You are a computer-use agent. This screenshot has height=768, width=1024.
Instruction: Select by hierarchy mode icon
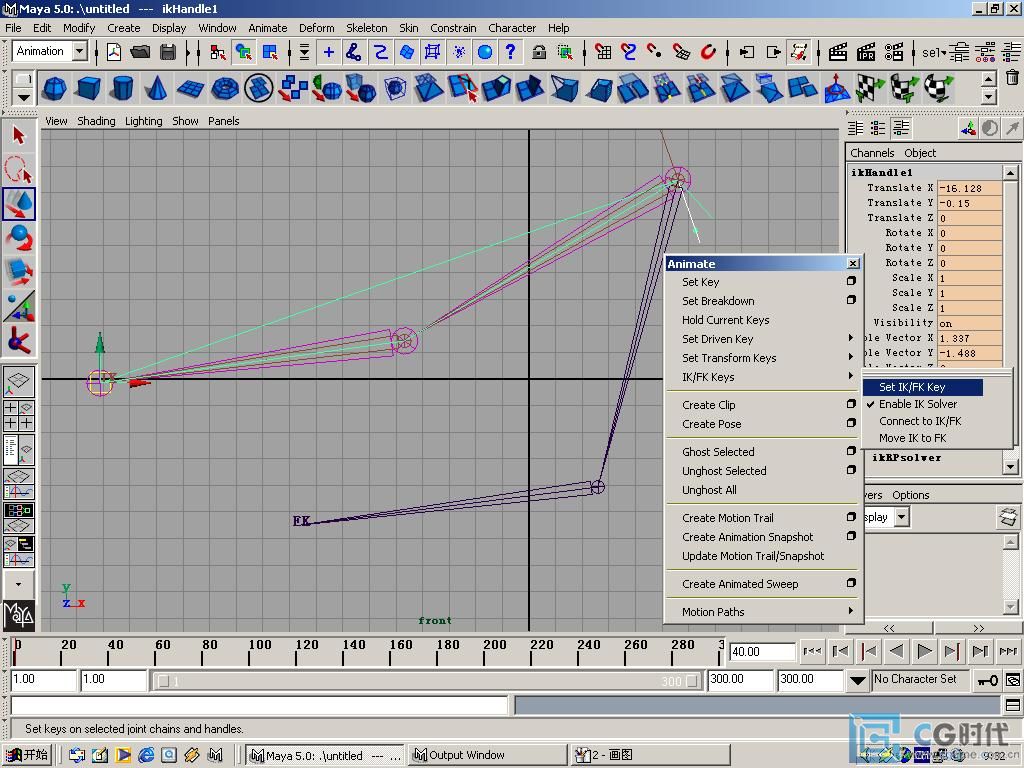(x=217, y=52)
